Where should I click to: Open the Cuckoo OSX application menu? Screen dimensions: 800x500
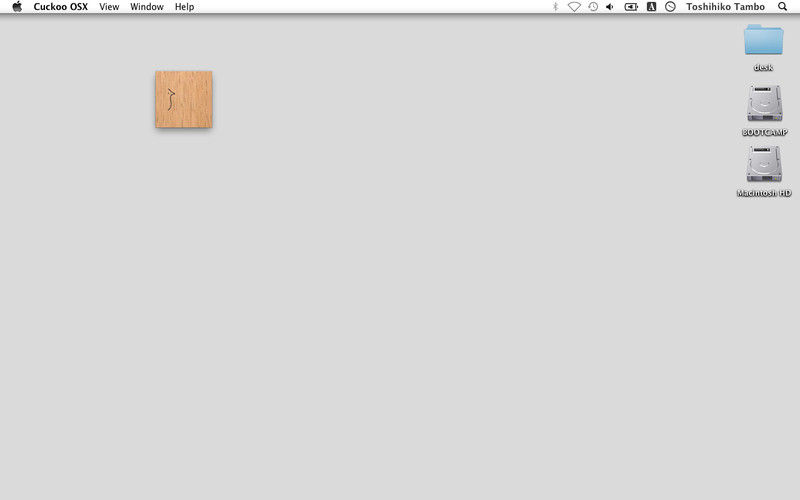pos(60,7)
